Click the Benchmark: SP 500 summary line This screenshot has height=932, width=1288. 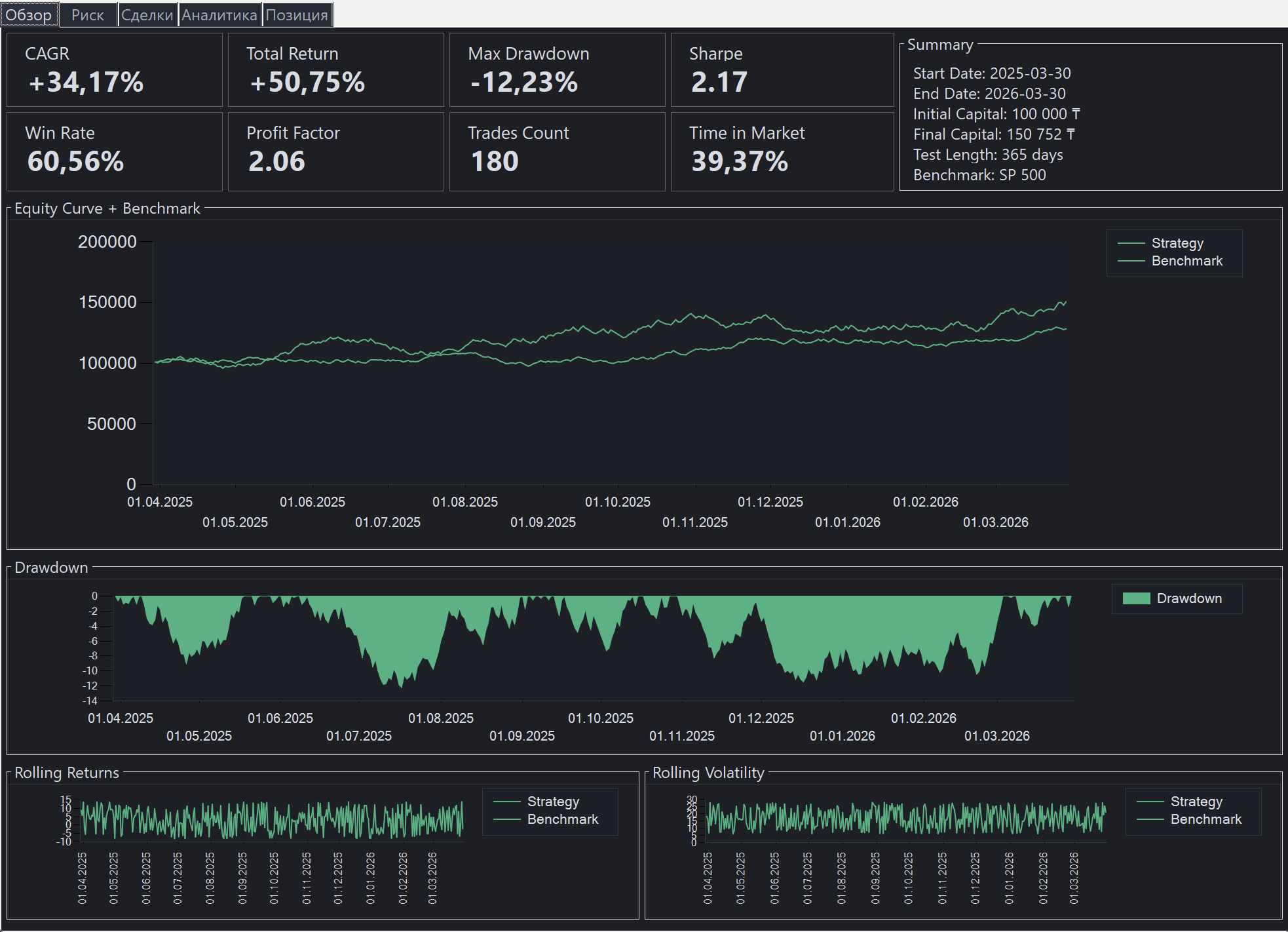(979, 175)
